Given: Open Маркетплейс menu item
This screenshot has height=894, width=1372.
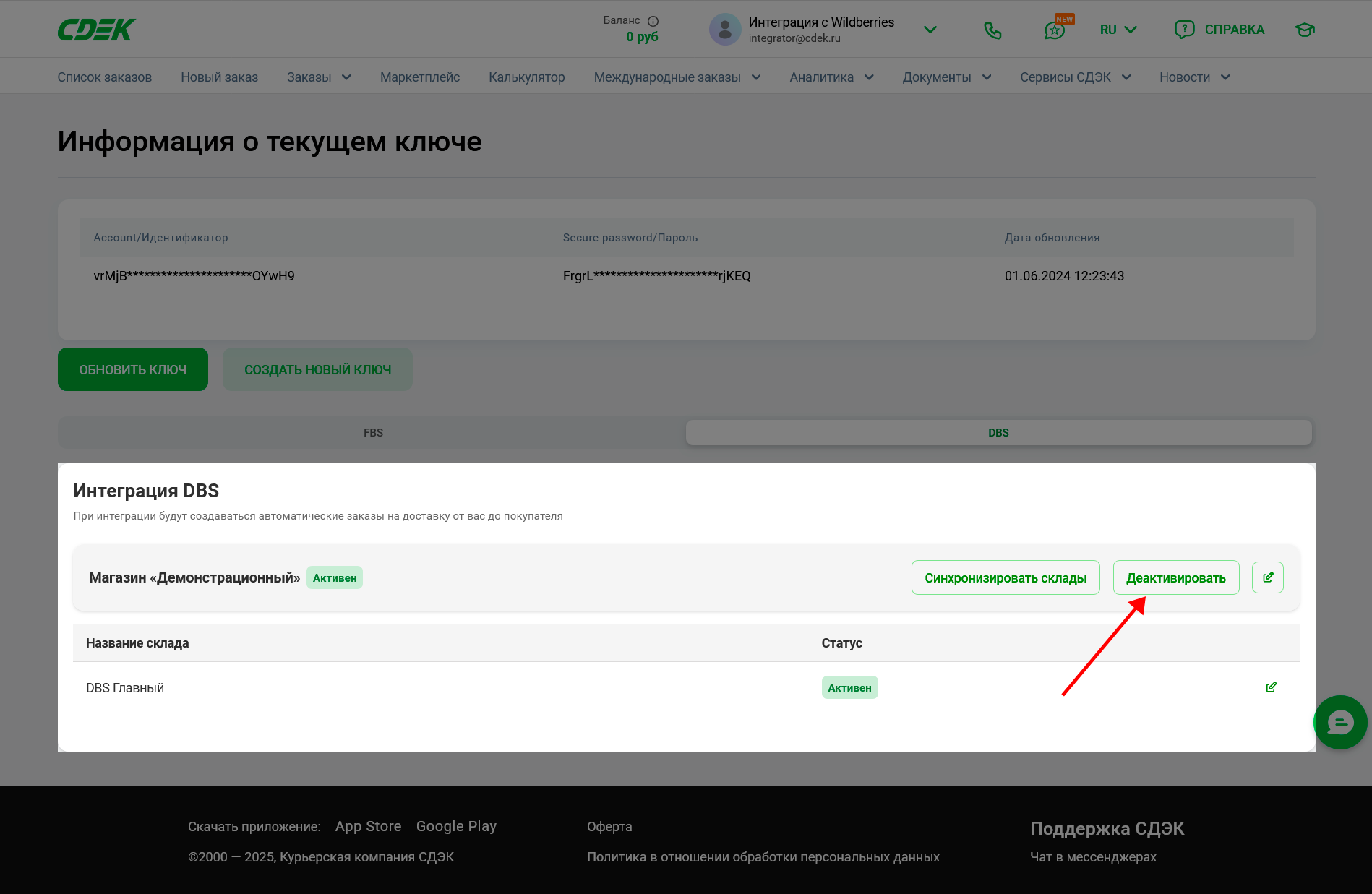Looking at the screenshot, I should (420, 77).
